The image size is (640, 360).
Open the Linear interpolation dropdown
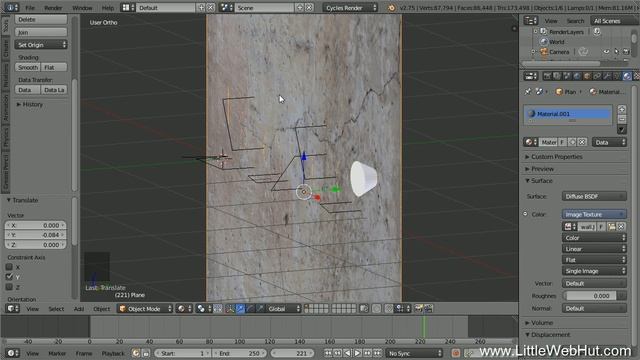pos(594,249)
